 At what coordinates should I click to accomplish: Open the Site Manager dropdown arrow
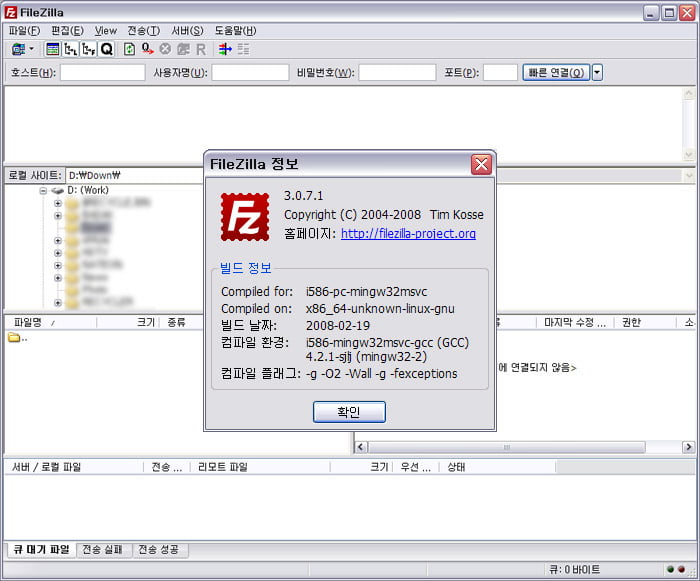point(32,49)
